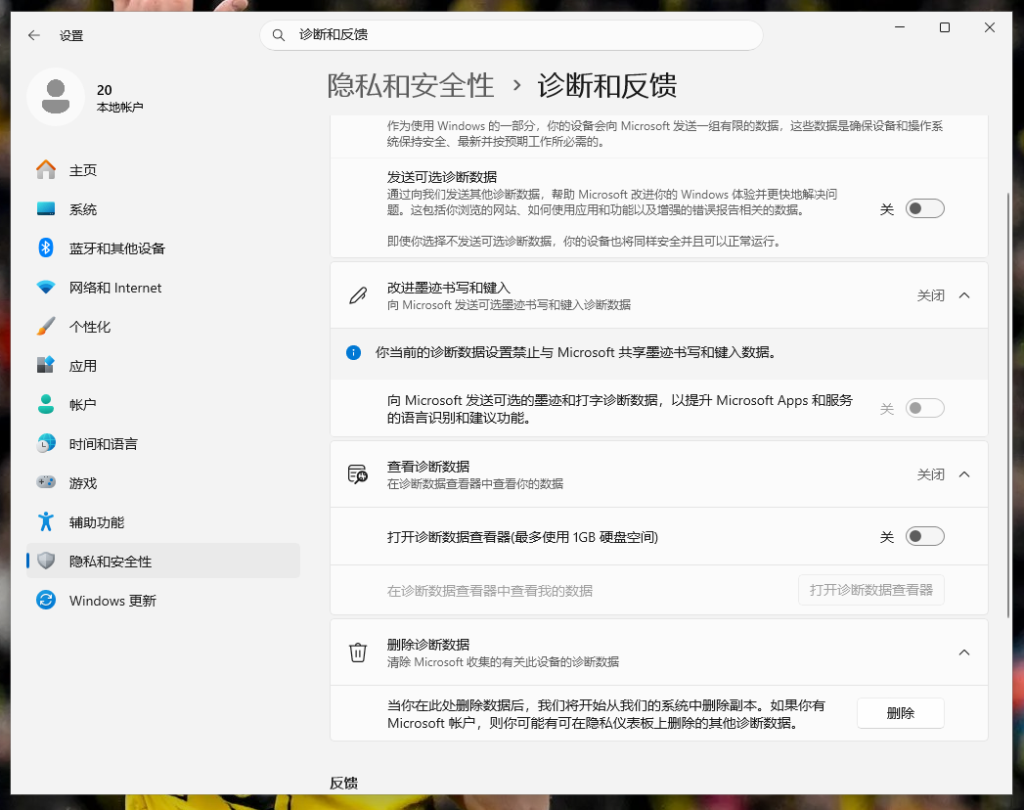The image size is (1024, 810).
Task: Click the settings search field
Action: (511, 35)
